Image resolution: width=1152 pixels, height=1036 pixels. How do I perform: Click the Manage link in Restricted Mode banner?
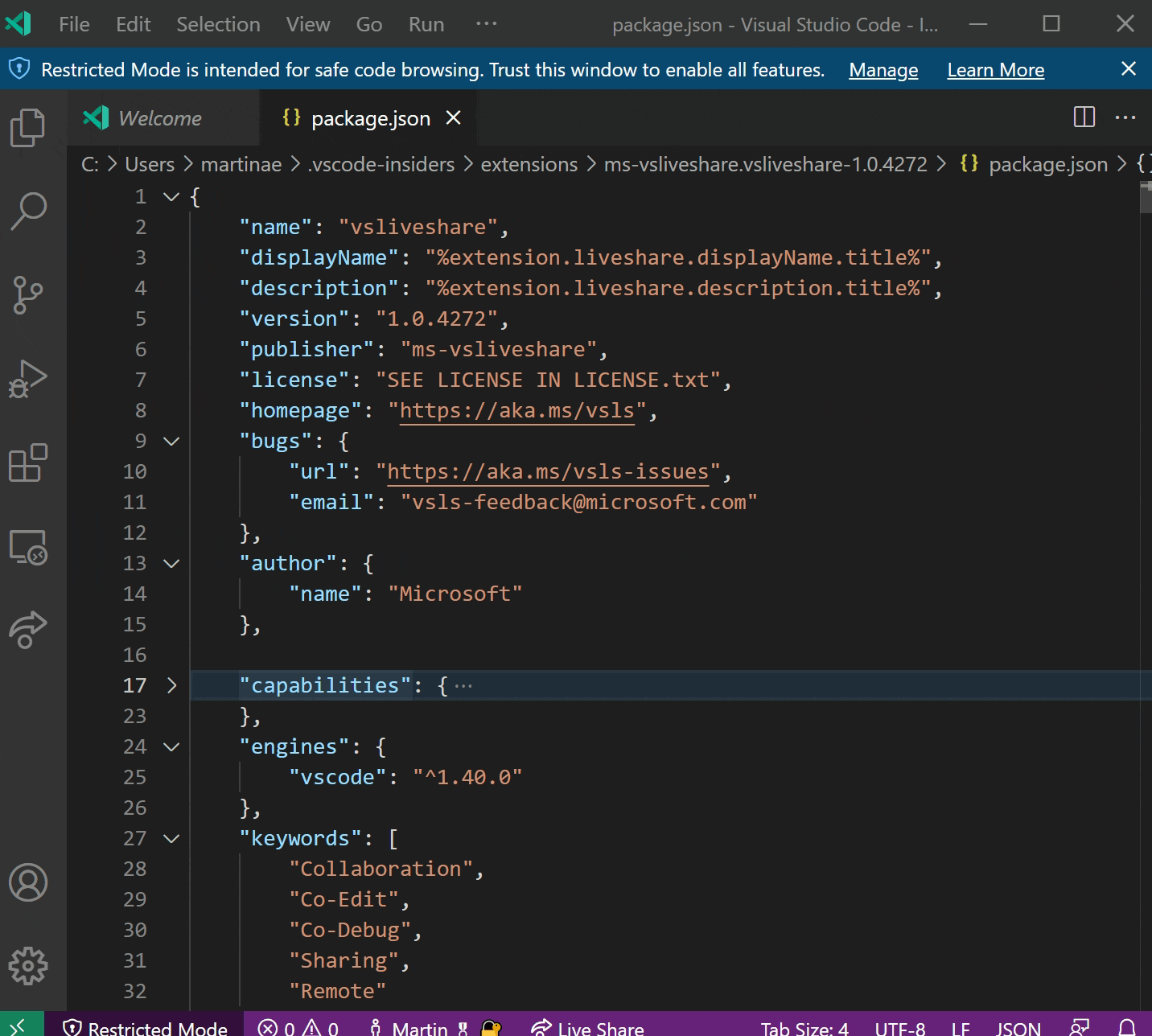(883, 70)
